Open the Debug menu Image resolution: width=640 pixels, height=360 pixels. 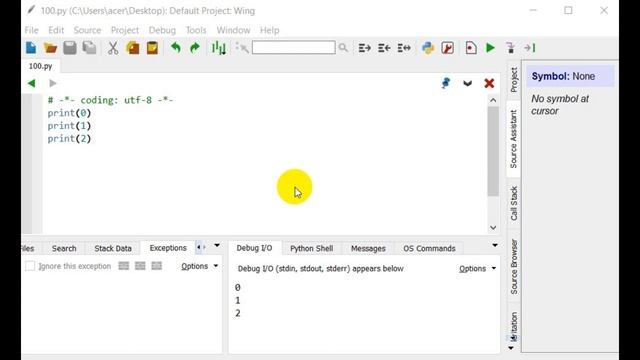click(162, 30)
